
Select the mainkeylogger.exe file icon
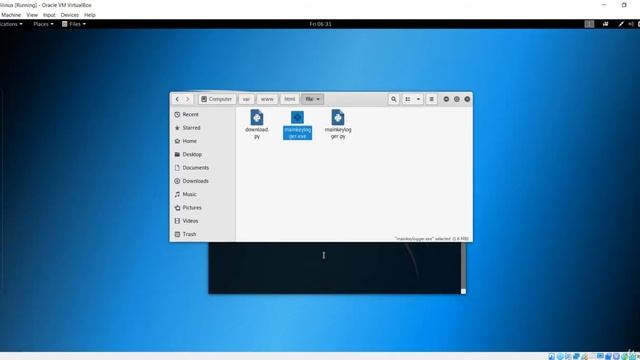(x=298, y=118)
